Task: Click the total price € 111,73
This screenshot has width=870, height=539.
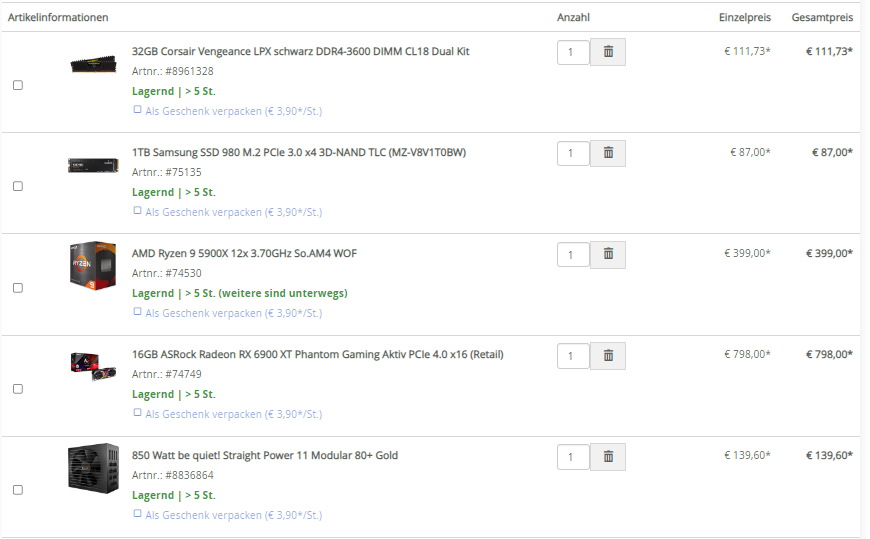Action: tap(829, 52)
